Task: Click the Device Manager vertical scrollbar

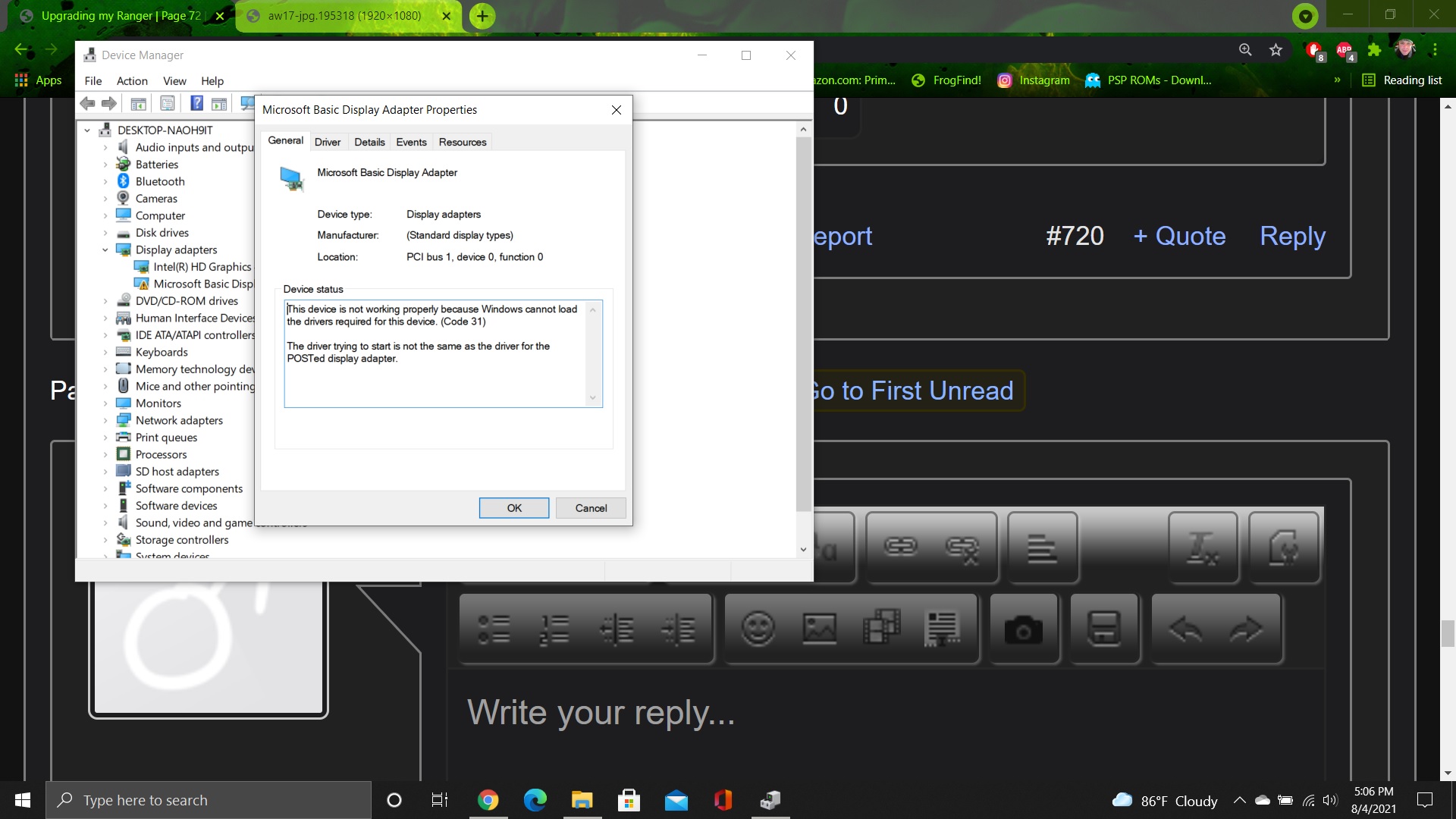Action: pos(803,326)
